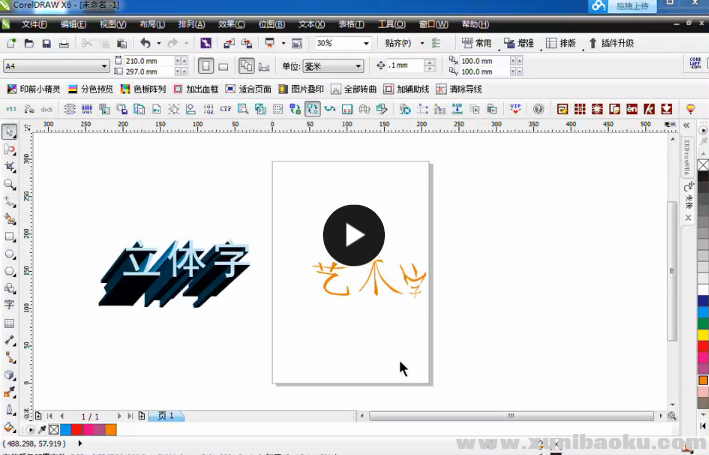The height and width of the screenshot is (455, 709).
Task: Select the Zoom magnifier tool
Action: 9,184
